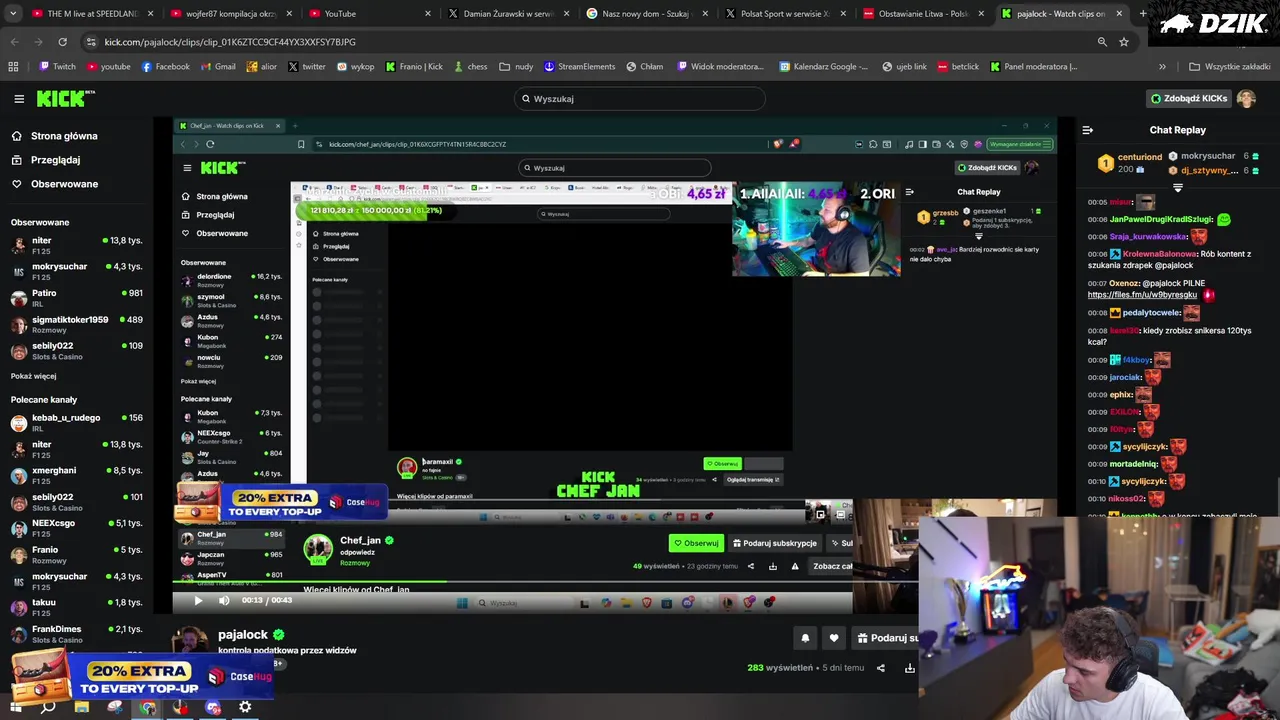Download the clip with the download icon

[x=910, y=668]
